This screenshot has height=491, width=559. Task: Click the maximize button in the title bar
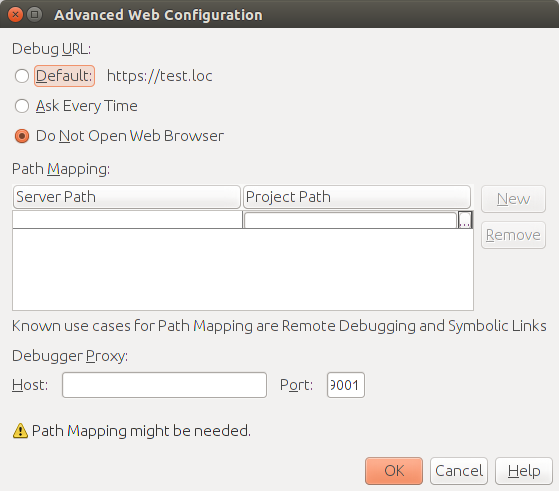tap(35, 15)
